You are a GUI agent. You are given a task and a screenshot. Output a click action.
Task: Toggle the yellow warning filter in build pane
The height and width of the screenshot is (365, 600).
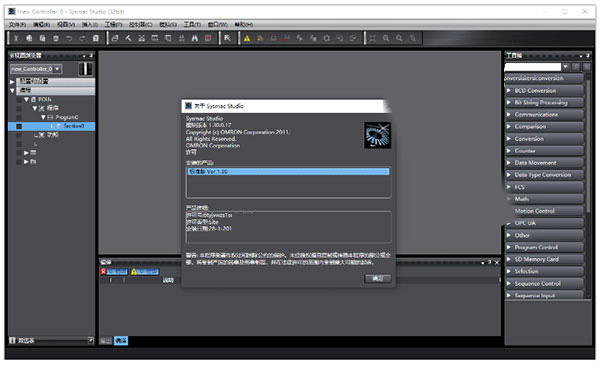click(145, 272)
